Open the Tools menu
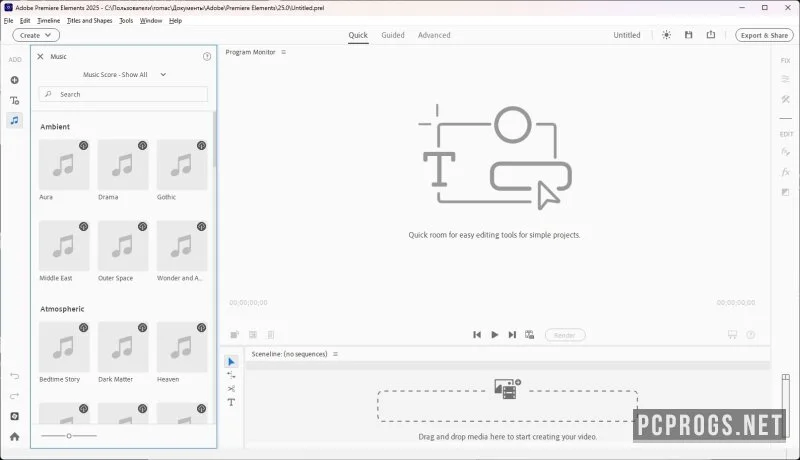The image size is (800, 460). [x=126, y=21]
